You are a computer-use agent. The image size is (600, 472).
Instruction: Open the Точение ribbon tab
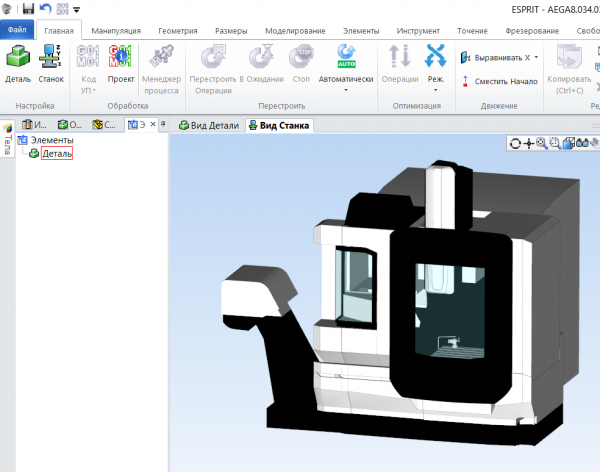click(472, 31)
